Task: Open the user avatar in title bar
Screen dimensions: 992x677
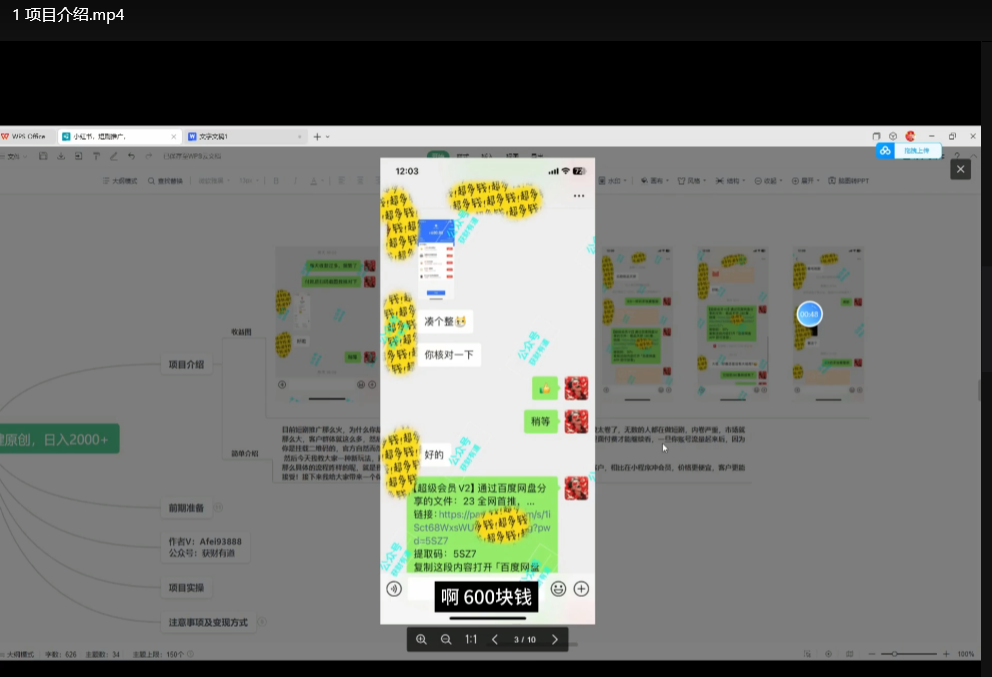Action: (910, 136)
